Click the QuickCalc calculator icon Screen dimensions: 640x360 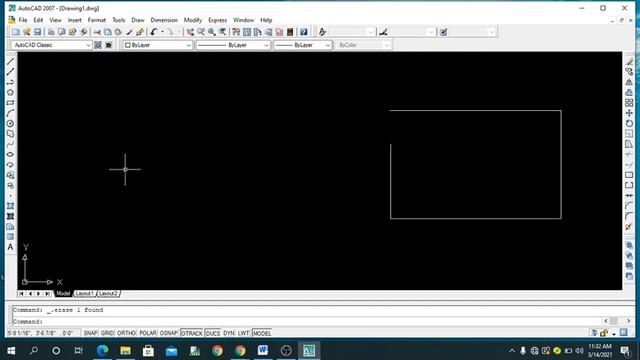pos(290,32)
